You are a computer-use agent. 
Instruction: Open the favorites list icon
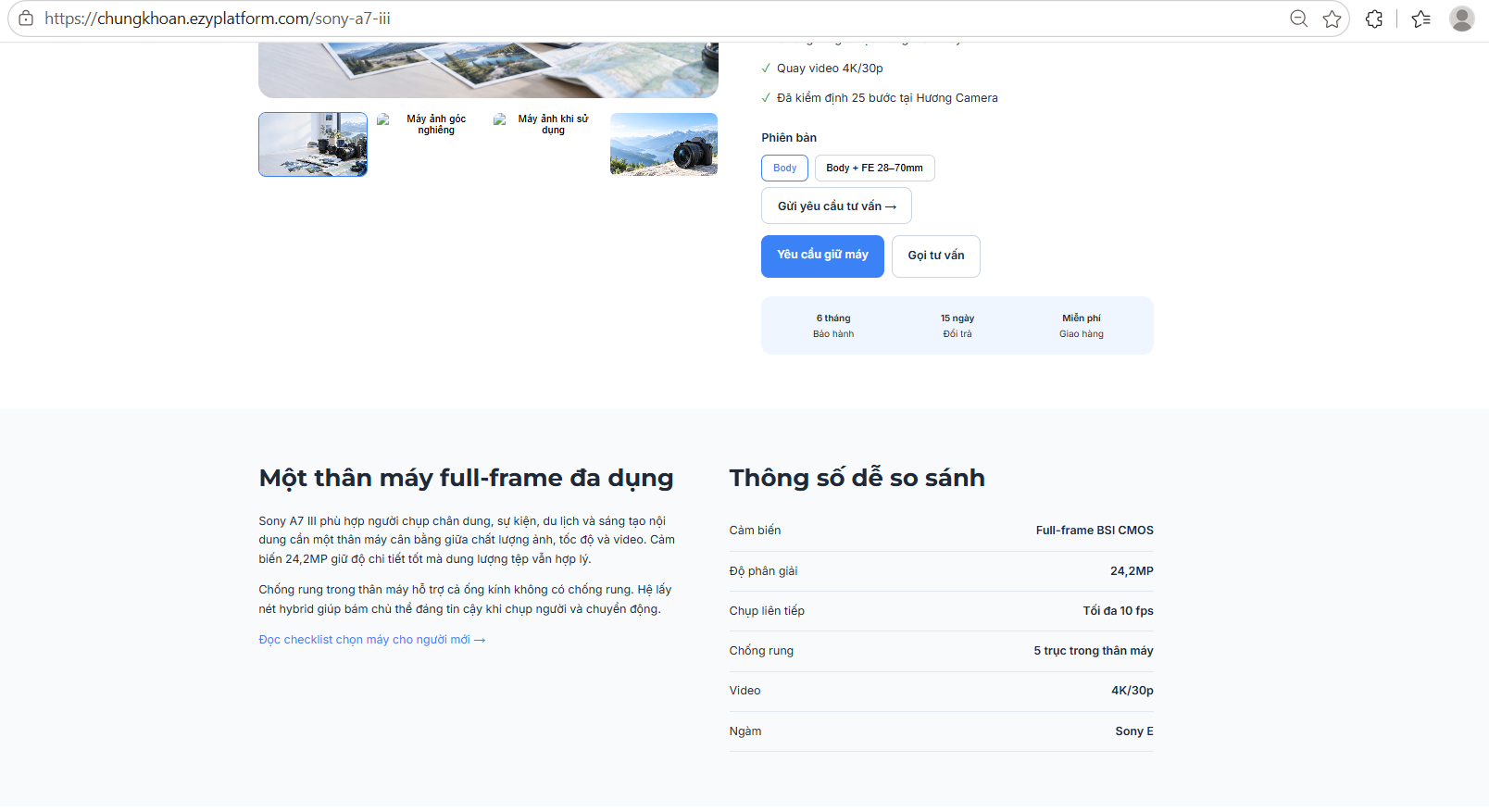click(1421, 19)
